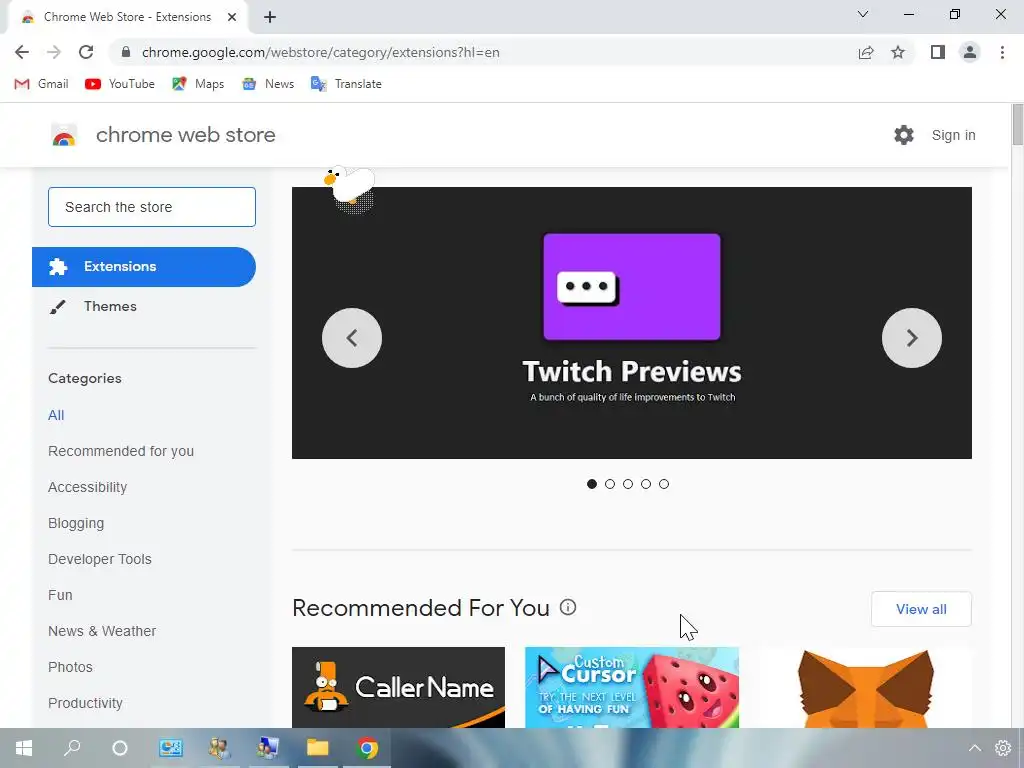Open the CallerName extension card

[x=398, y=688]
